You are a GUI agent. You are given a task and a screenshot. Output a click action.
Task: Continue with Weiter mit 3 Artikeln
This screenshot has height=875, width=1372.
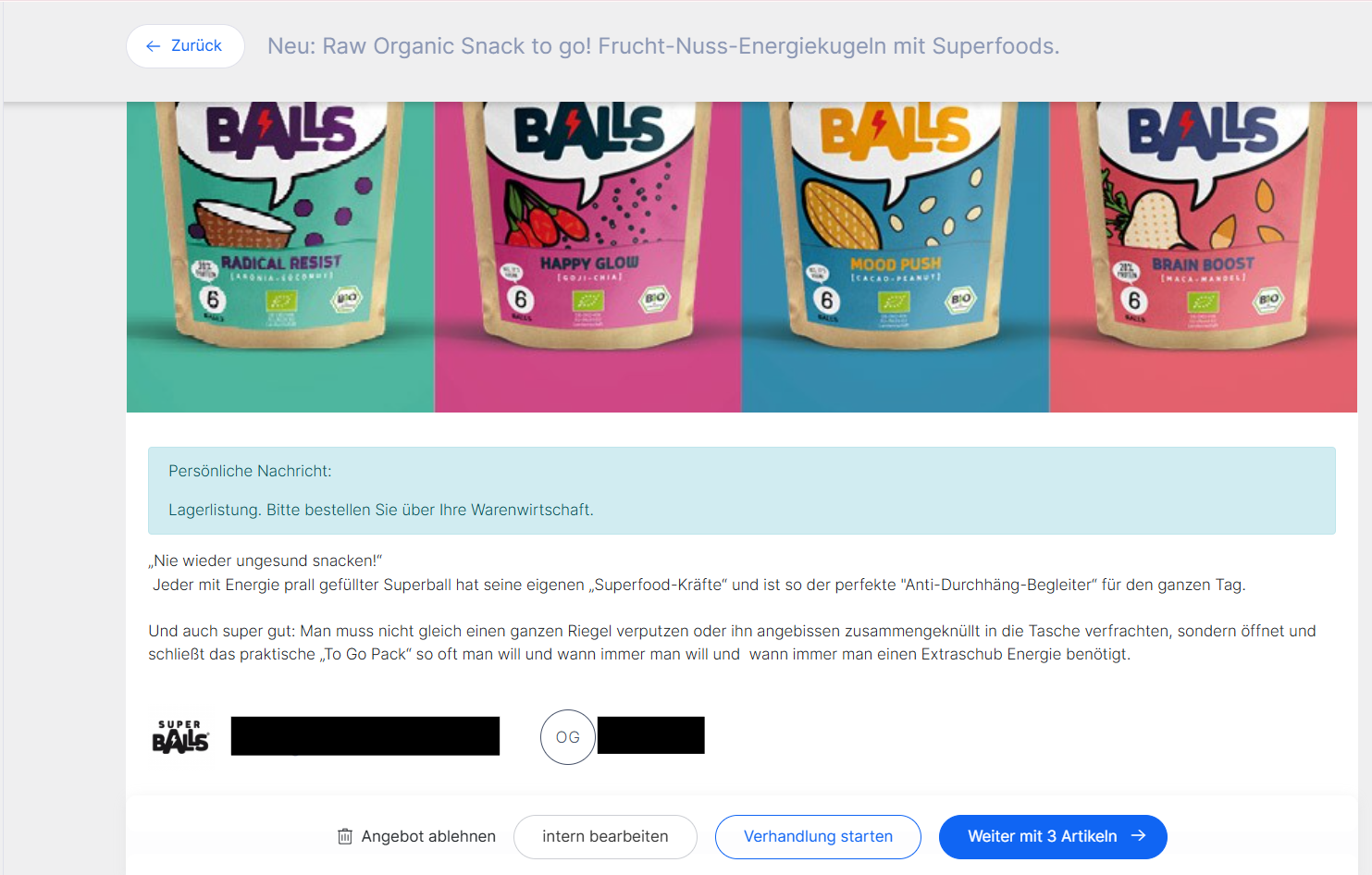pos(1053,837)
